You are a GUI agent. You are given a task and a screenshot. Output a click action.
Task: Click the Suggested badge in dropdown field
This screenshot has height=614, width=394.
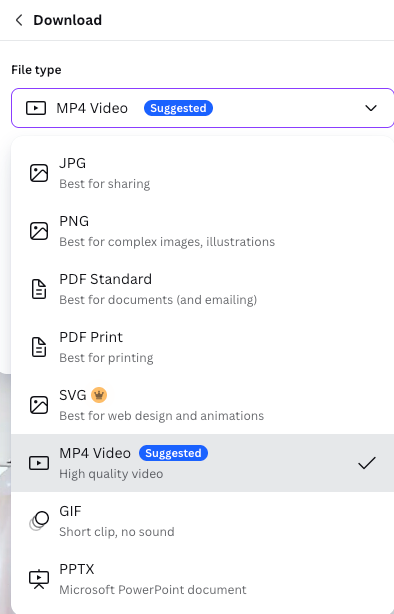178,108
